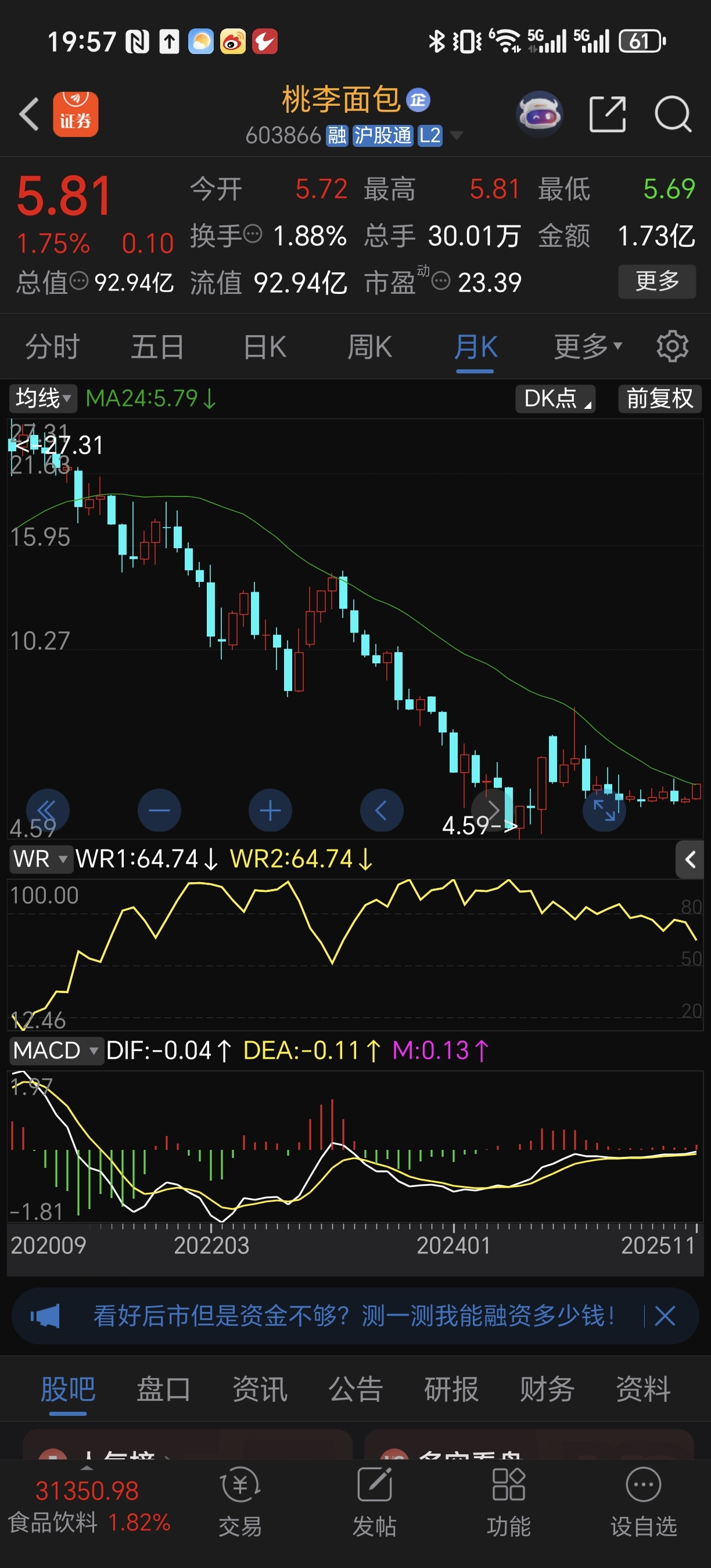Open the chart settings gear icon
711x1568 pixels.
click(x=672, y=346)
